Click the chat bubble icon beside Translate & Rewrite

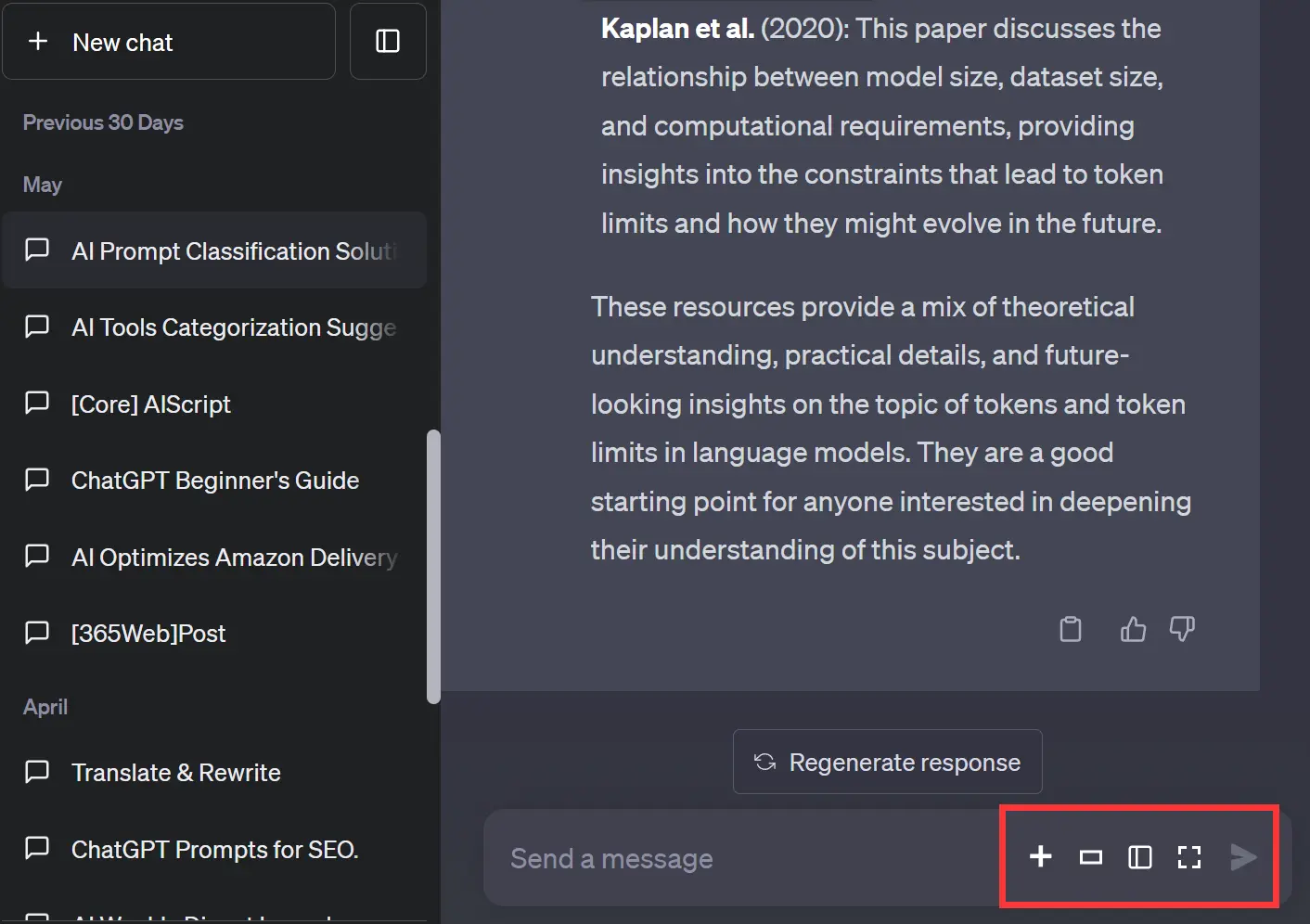37,771
